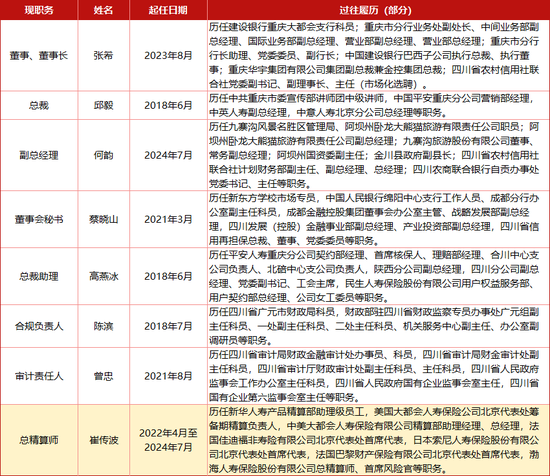The height and width of the screenshot is (476, 550).
Task: Select the 董事、董事长 position cell
Action: click(x=39, y=55)
